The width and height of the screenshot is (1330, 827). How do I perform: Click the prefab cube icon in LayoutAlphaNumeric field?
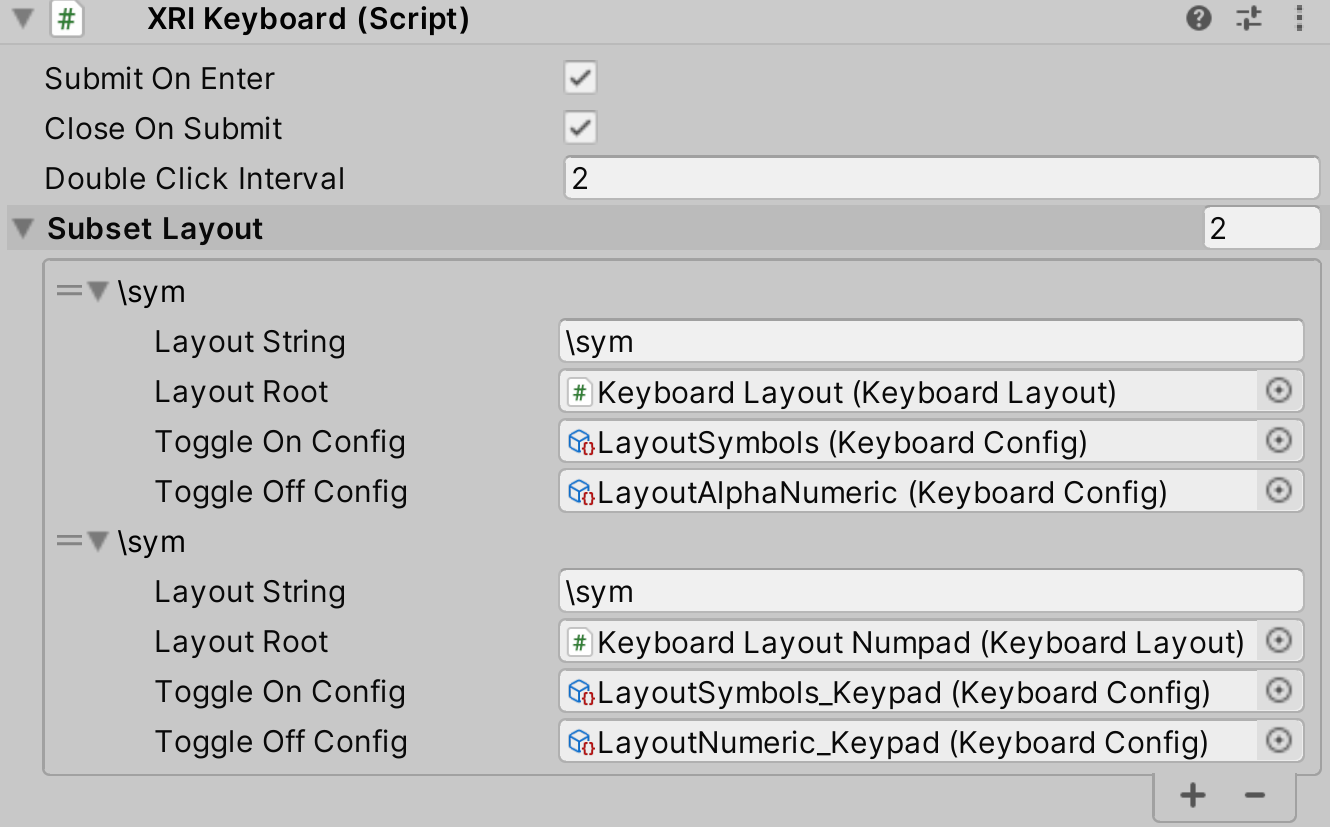[578, 491]
